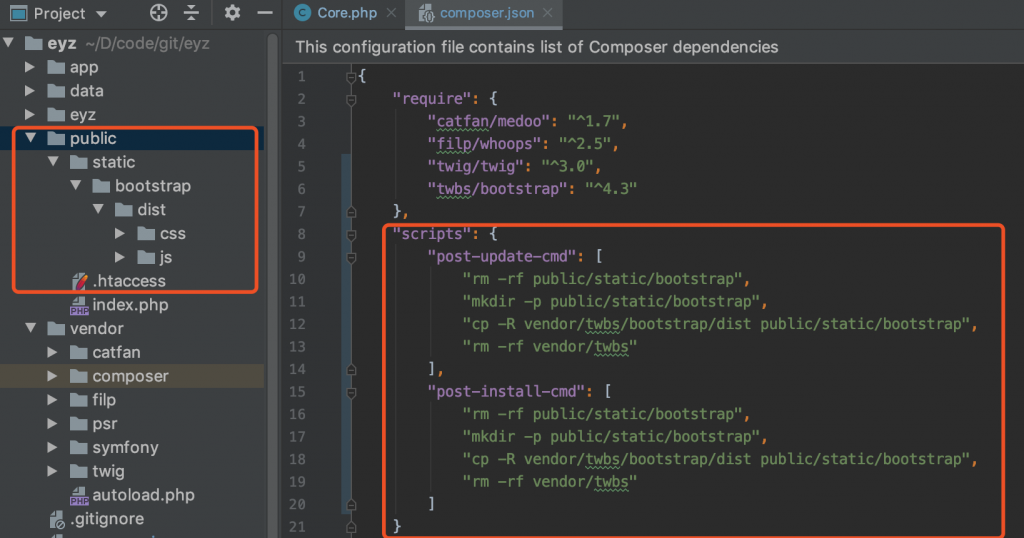Collapse the dist folder

coord(98,209)
